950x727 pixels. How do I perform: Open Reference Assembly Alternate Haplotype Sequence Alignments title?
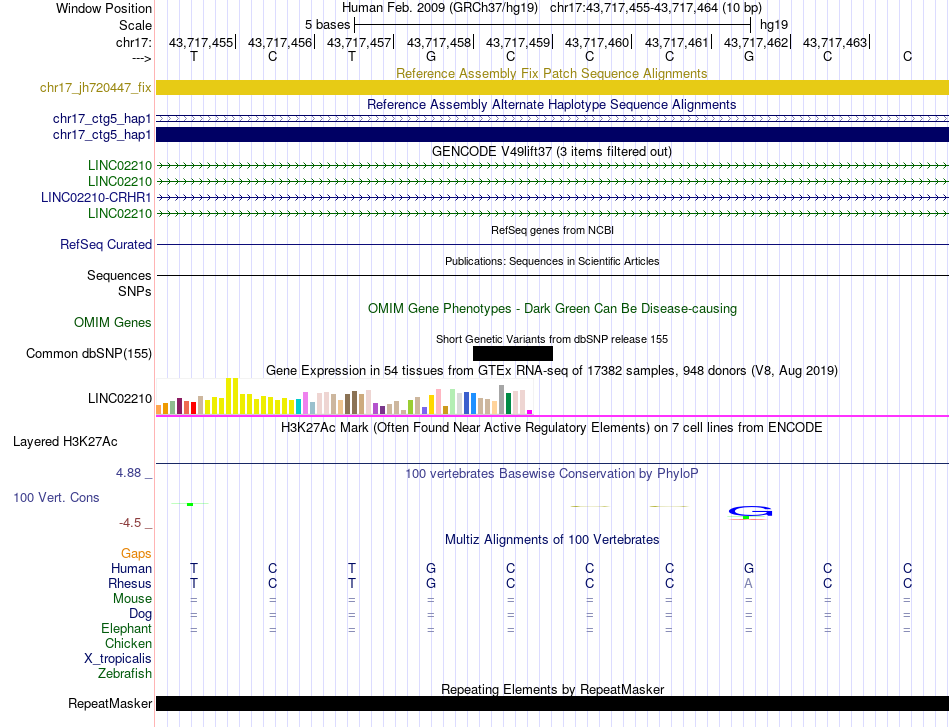[551, 104]
